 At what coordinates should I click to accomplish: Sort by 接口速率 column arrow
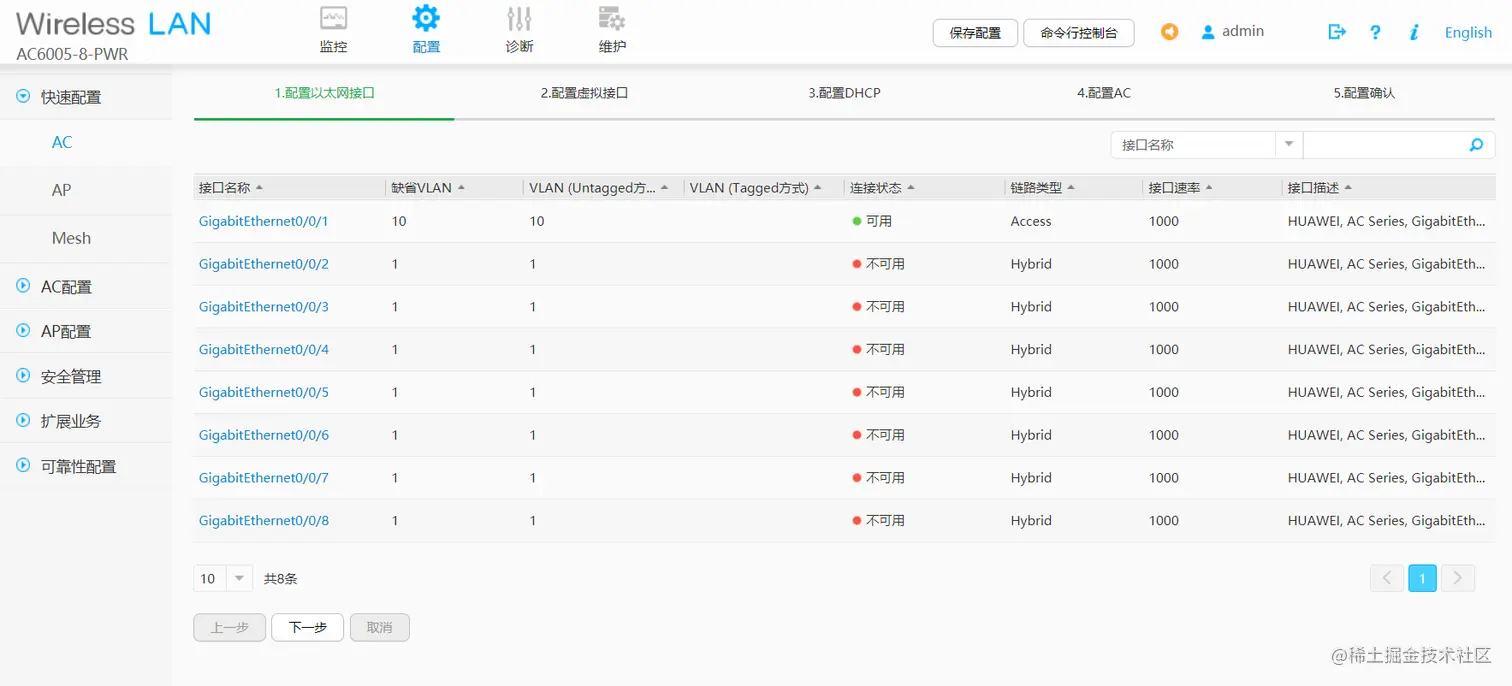pos(1209,187)
